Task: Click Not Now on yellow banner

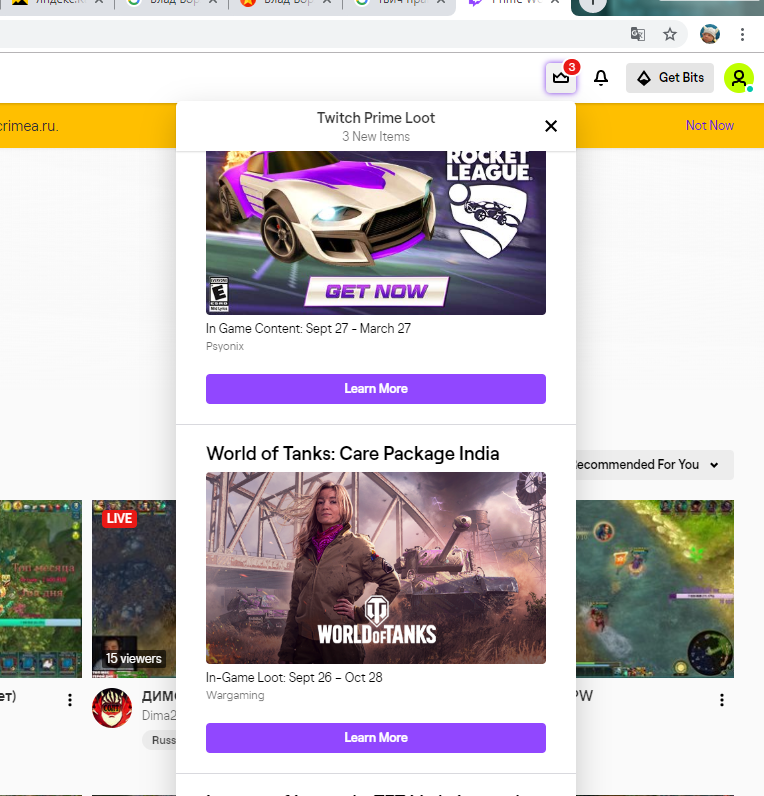Action: click(x=709, y=125)
